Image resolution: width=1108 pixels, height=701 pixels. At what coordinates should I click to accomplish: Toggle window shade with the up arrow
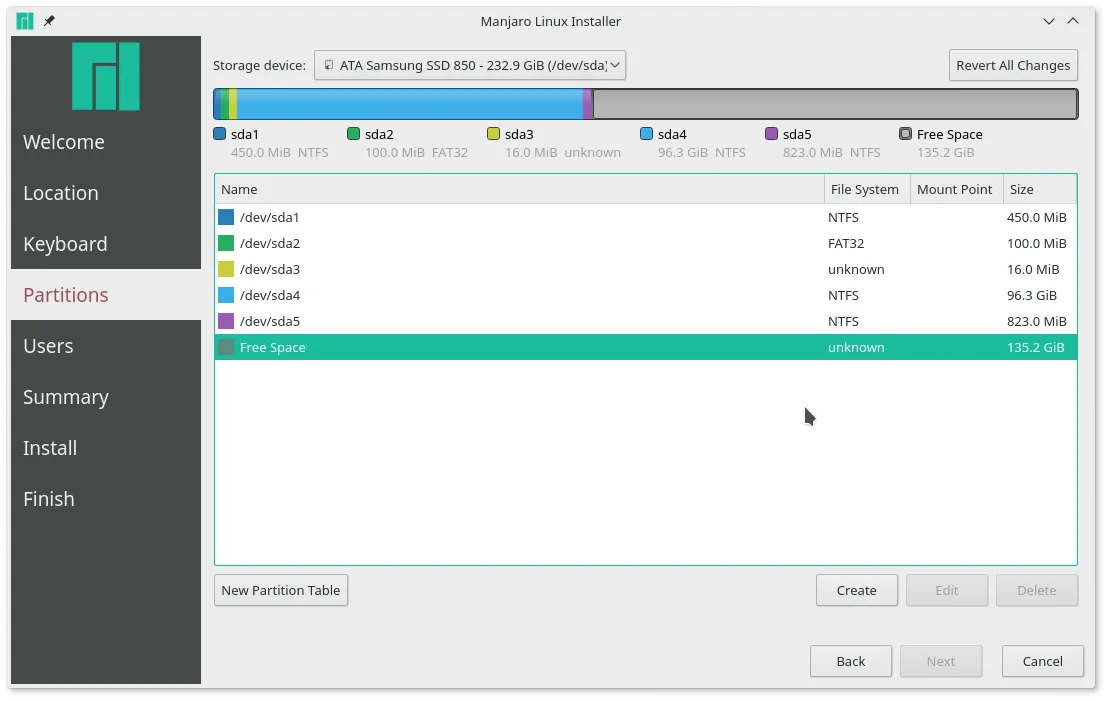point(1073,20)
